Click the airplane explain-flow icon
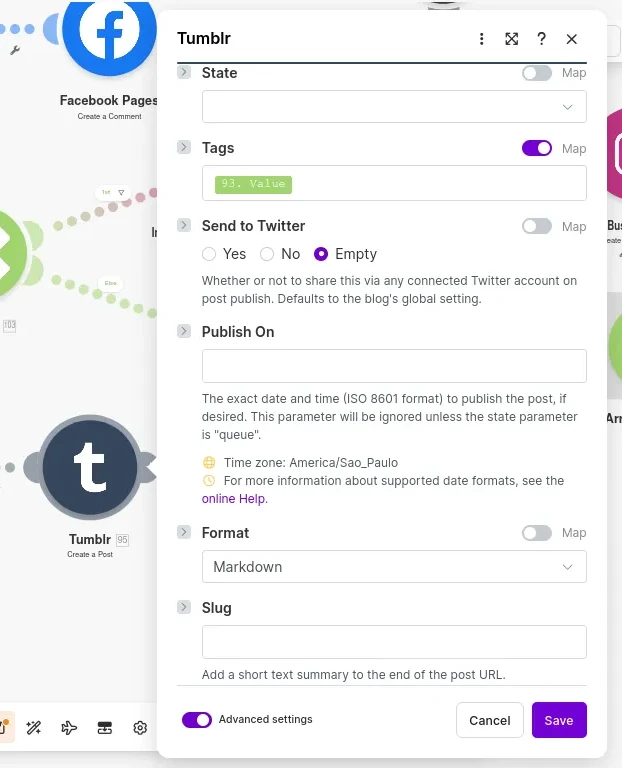 point(69,728)
